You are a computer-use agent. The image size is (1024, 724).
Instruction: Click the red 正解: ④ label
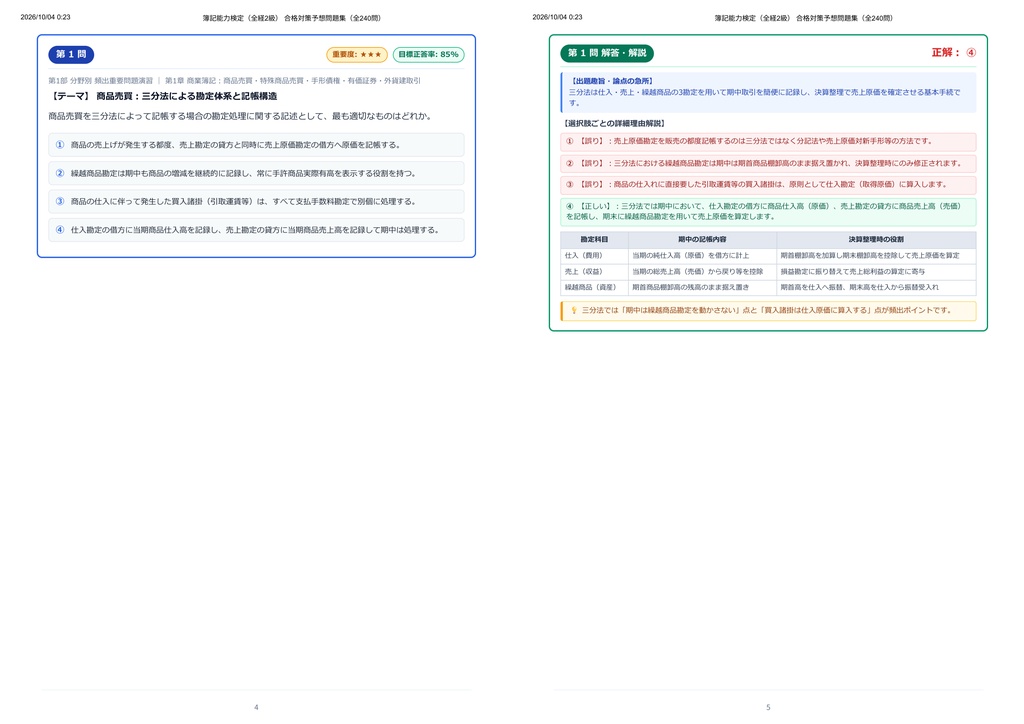[x=953, y=53]
